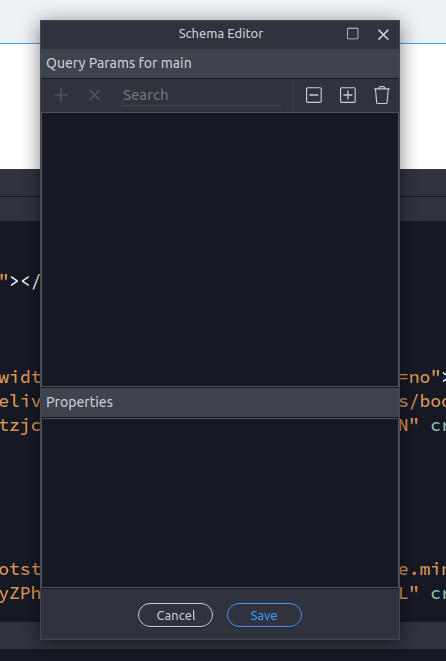446x661 pixels.
Task: Click the add parameter plus icon
Action: pyautogui.click(x=61, y=95)
